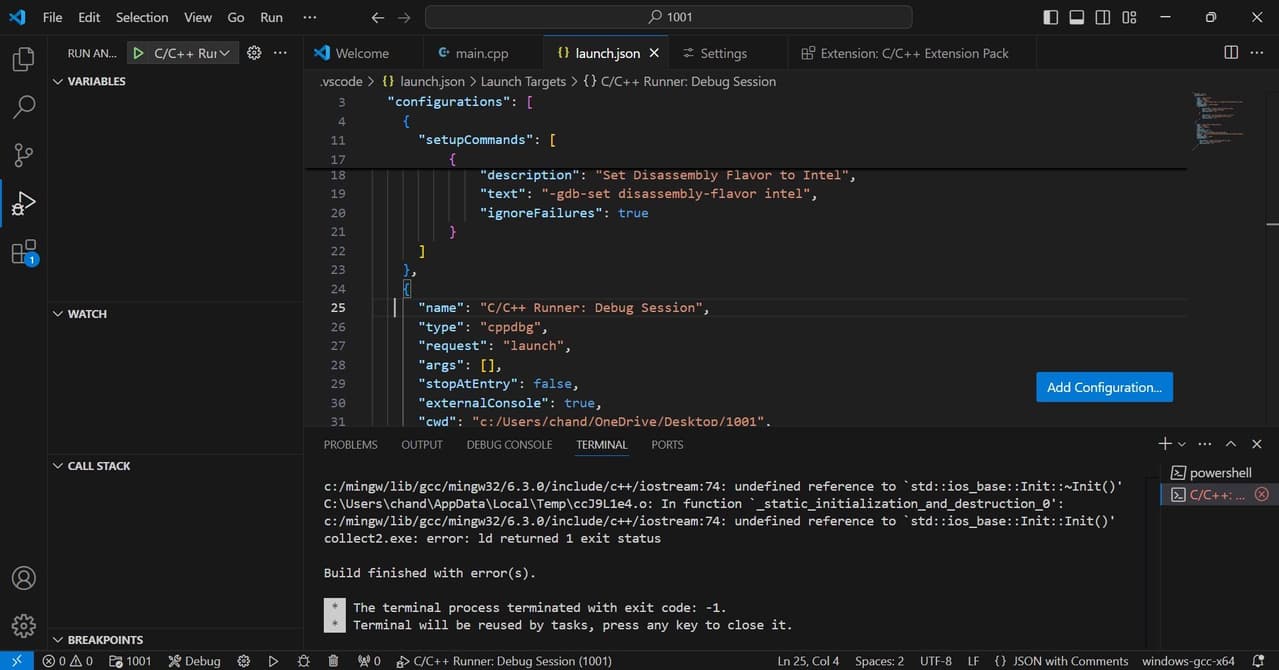The height and width of the screenshot is (670, 1279).
Task: Open the Extensions view icon
Action: tap(23, 252)
